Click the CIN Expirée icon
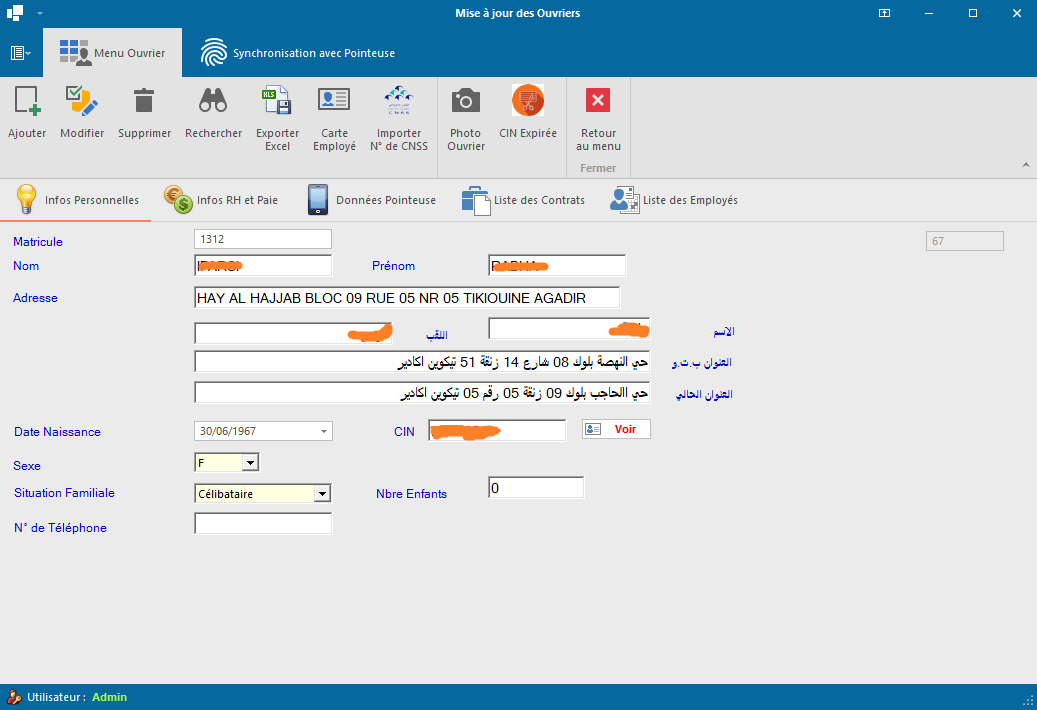Image resolution: width=1037 pixels, height=710 pixels. [528, 101]
